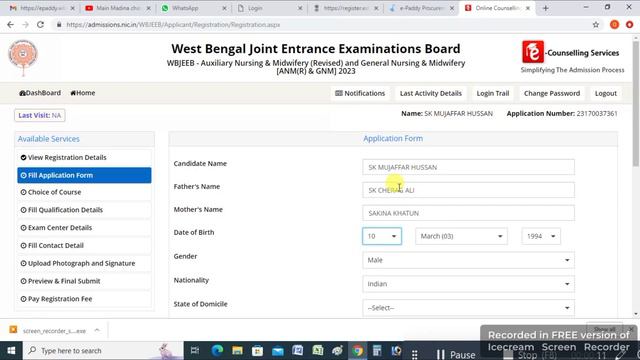Click the Windows search box

pyautogui.click(x=103, y=351)
